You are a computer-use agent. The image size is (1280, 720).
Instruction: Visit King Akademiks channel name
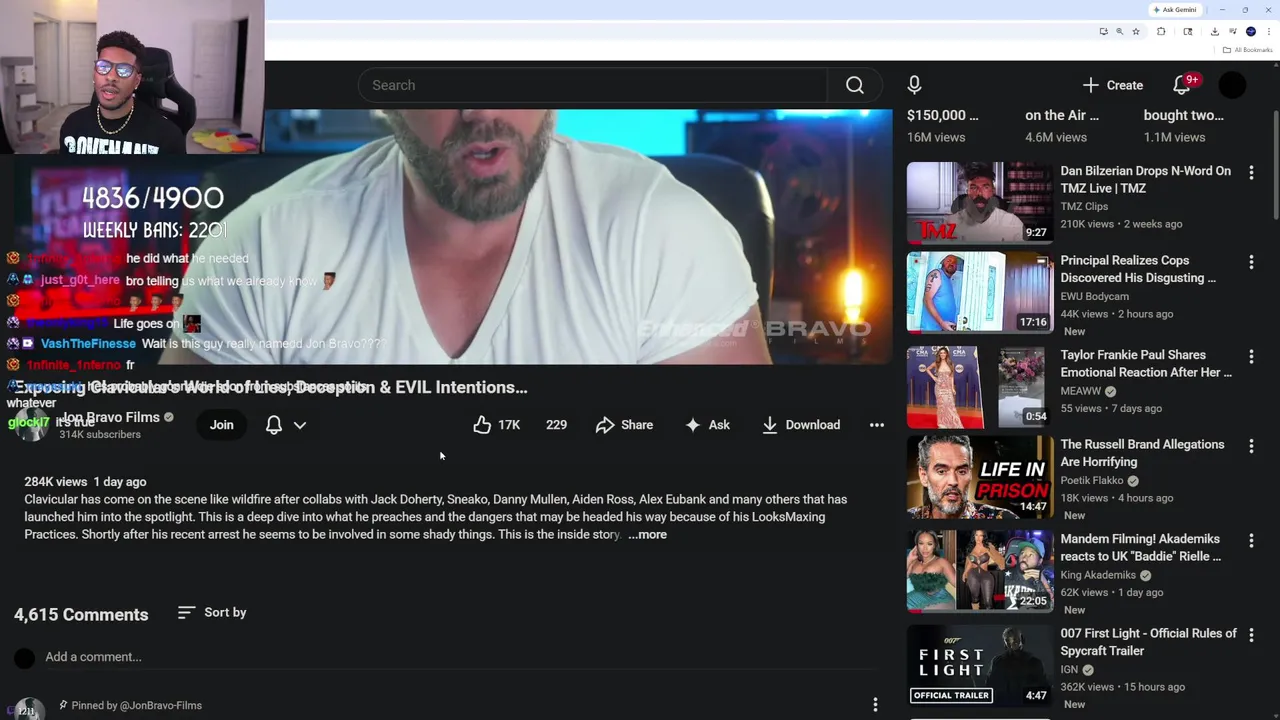pyautogui.click(x=1098, y=575)
